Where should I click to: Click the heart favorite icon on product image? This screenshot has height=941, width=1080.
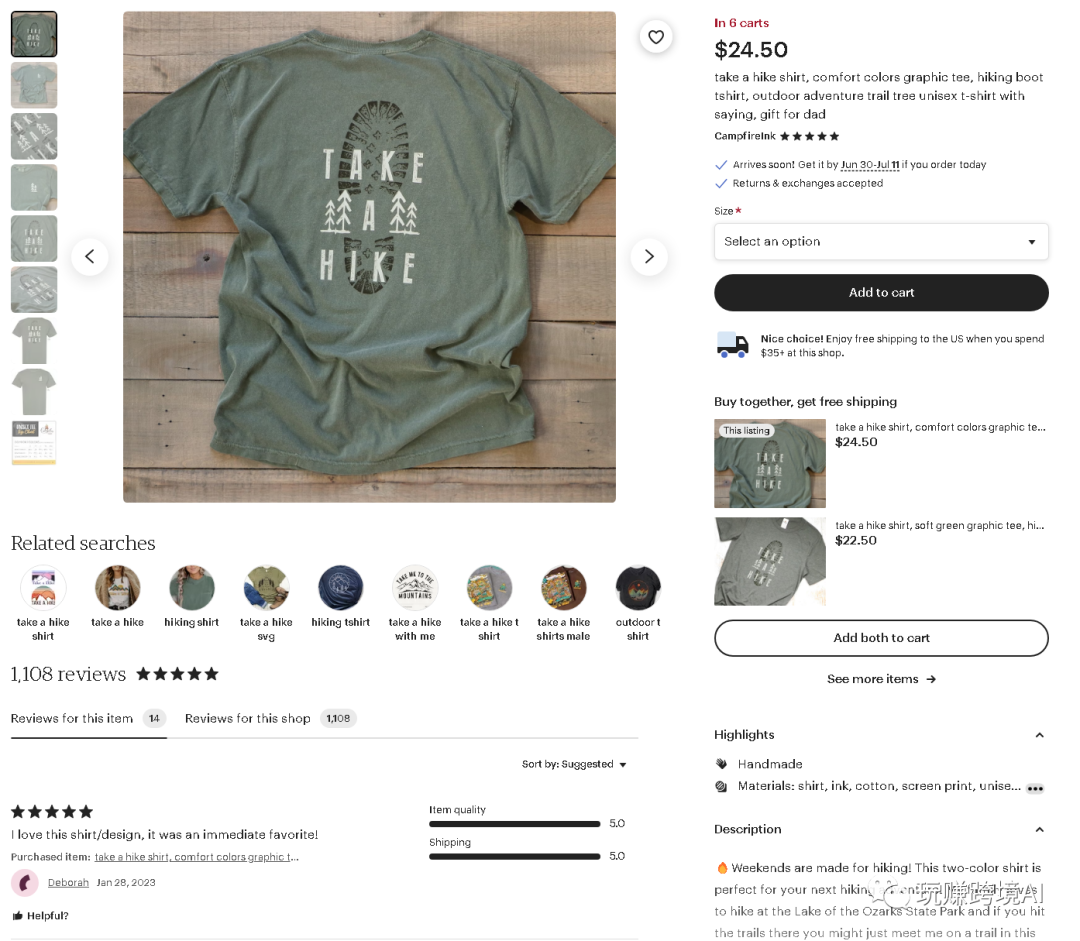point(656,37)
